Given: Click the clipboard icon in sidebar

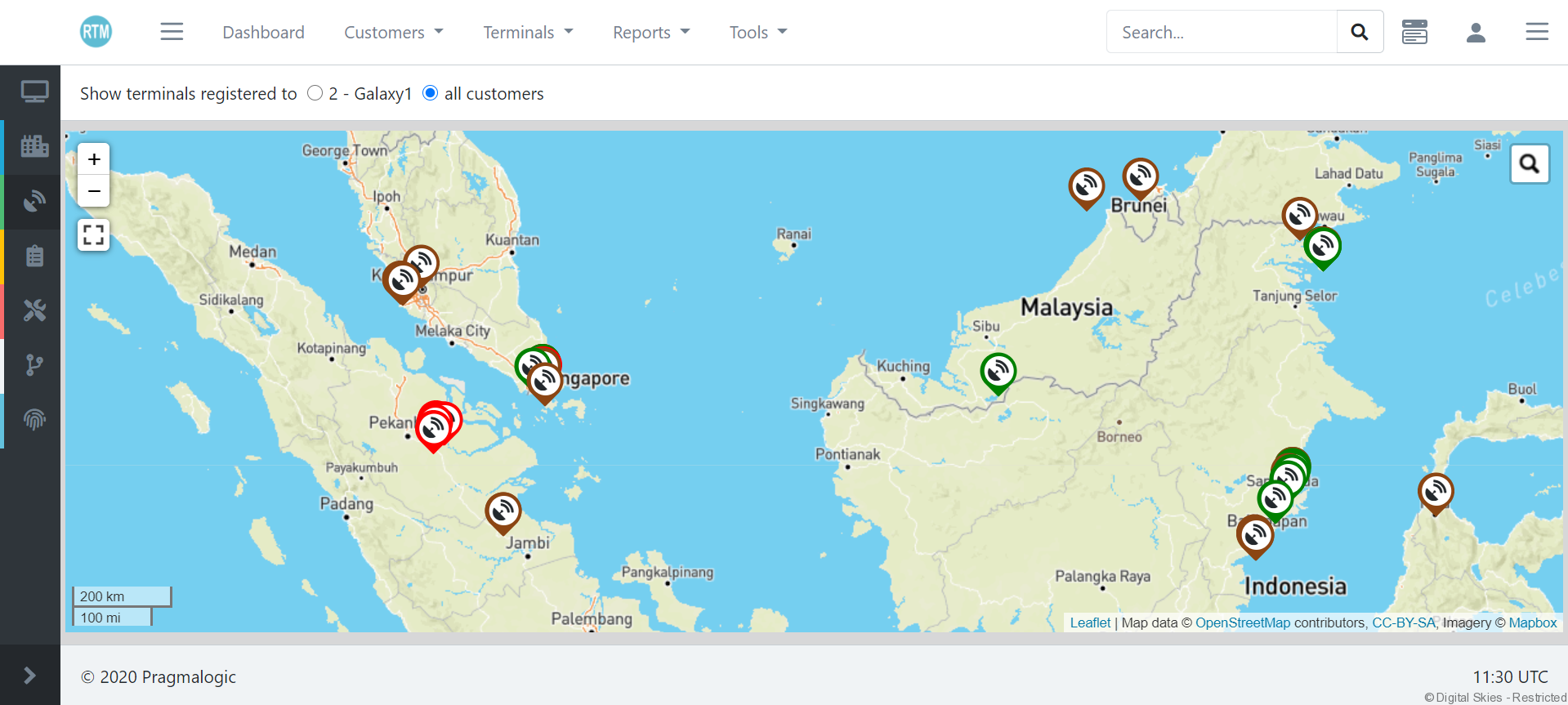Looking at the screenshot, I should [34, 257].
